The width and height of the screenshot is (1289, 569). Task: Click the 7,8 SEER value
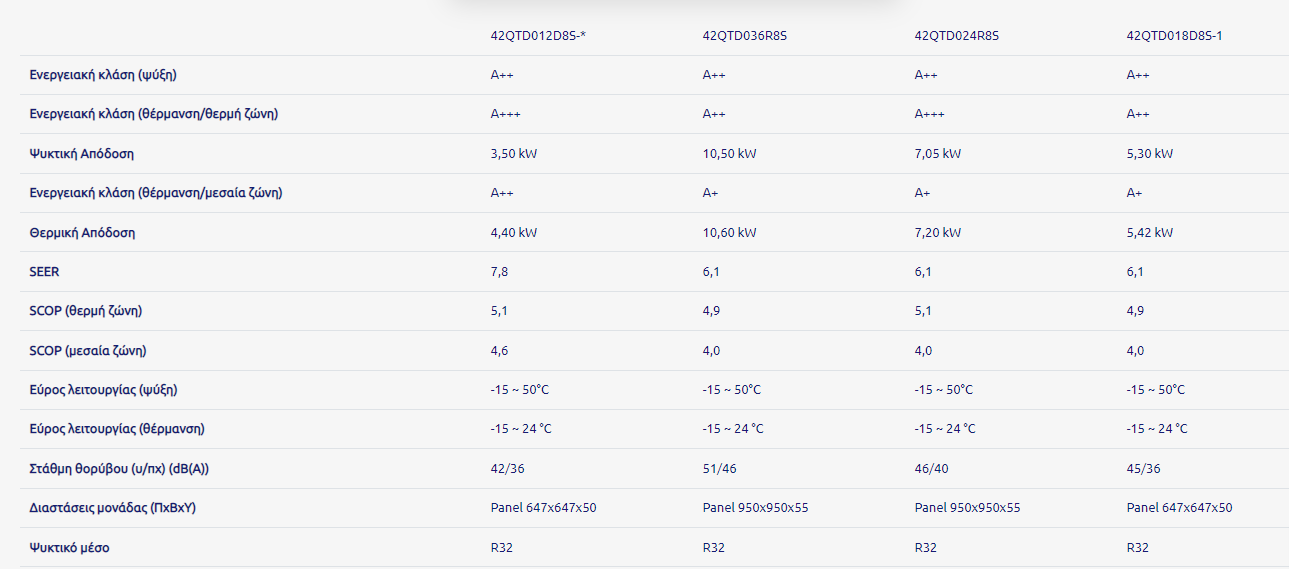pyautogui.click(x=499, y=272)
